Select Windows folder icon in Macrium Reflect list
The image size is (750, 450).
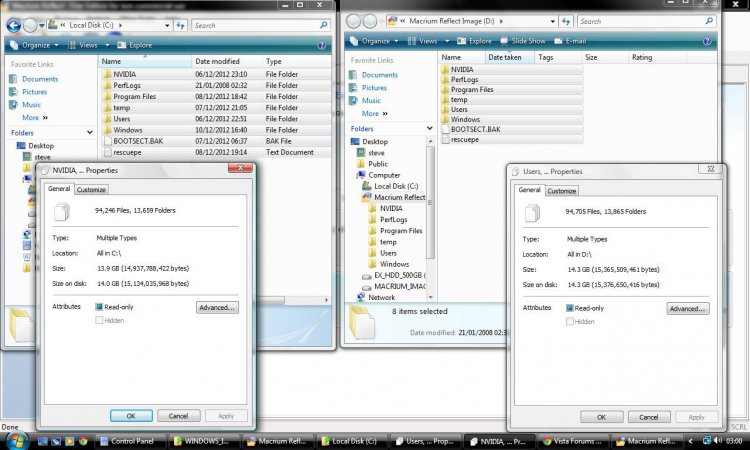pos(445,120)
